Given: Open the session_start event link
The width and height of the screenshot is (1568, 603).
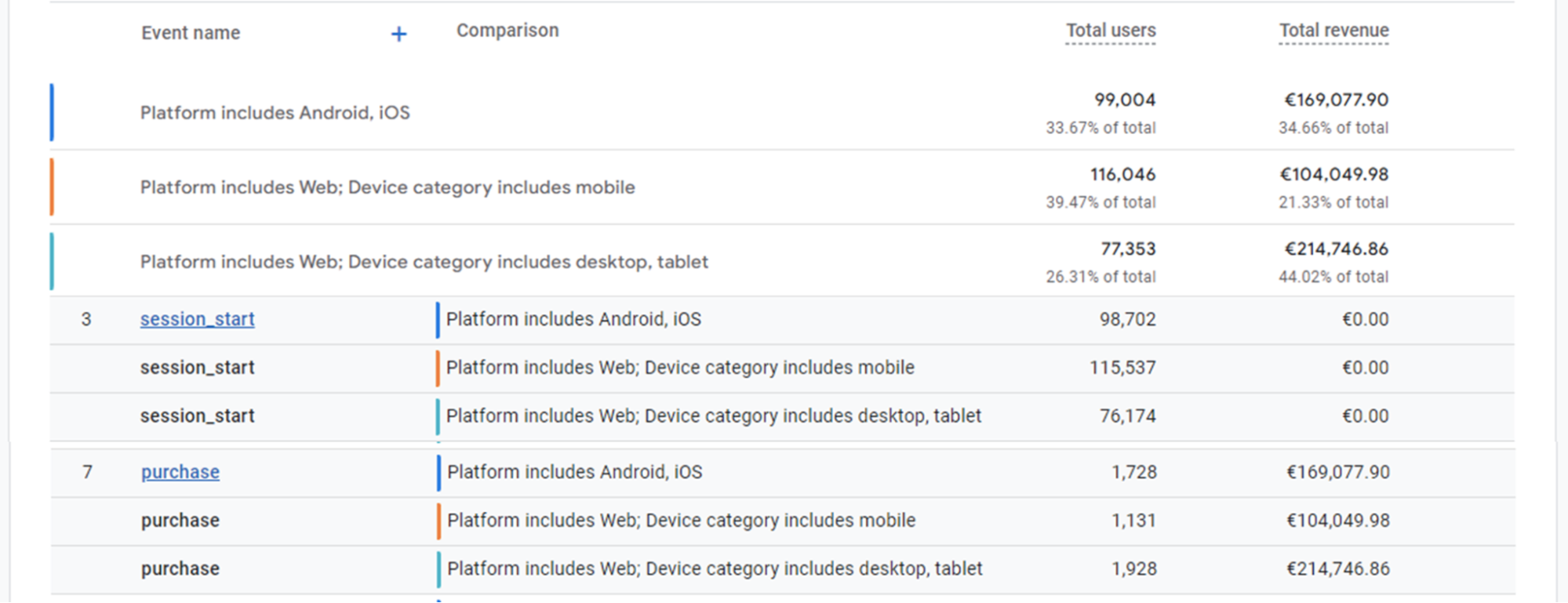Looking at the screenshot, I should point(198,319).
